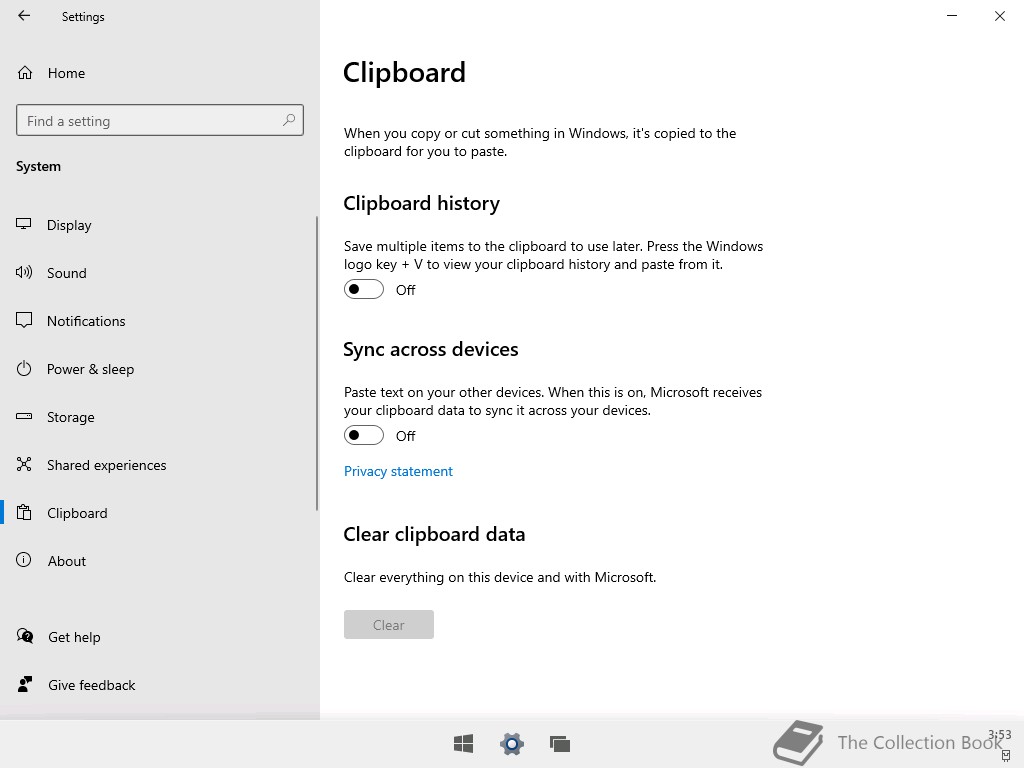Click the Find a setting search box
1024x768 pixels.
pyautogui.click(x=160, y=120)
